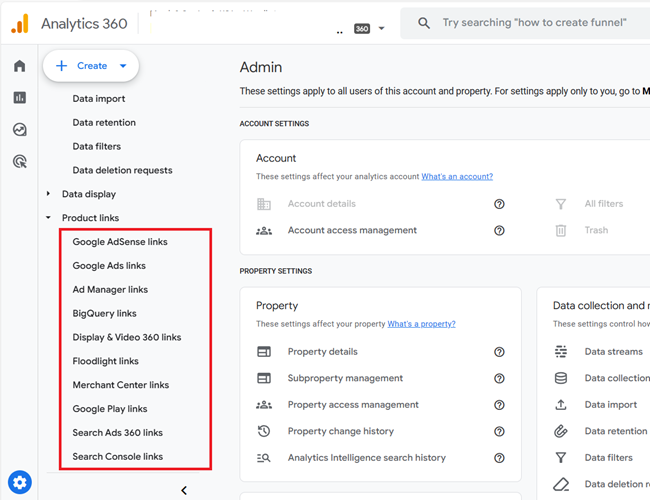Open the What's a property? link
Viewport: 650px width, 500px height.
click(421, 324)
